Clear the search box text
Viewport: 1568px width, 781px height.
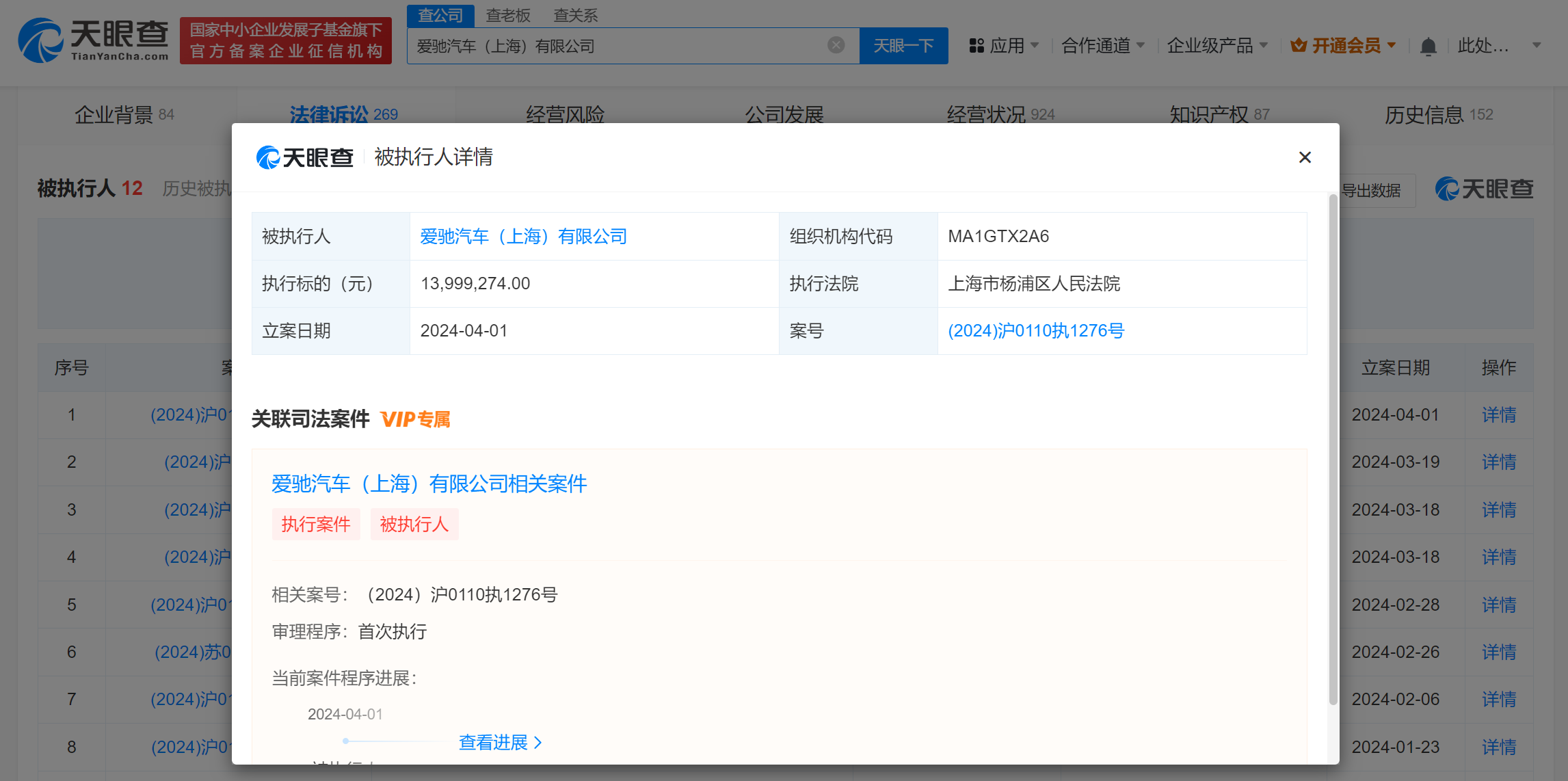[836, 45]
